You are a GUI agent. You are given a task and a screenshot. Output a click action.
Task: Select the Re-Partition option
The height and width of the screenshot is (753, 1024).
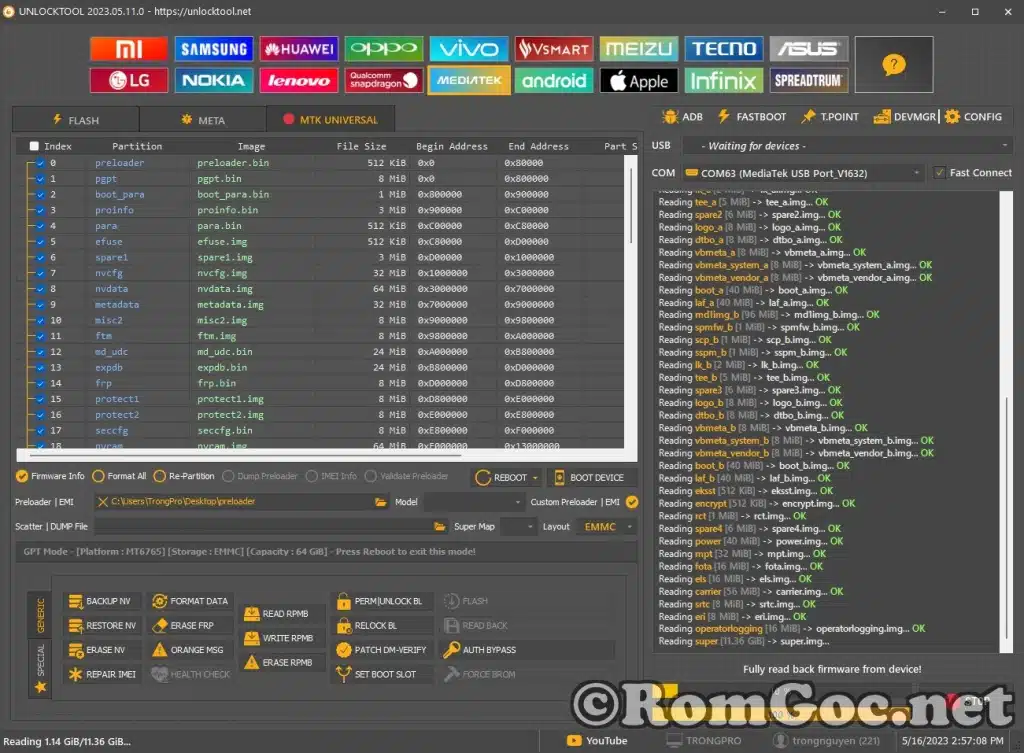click(184, 476)
